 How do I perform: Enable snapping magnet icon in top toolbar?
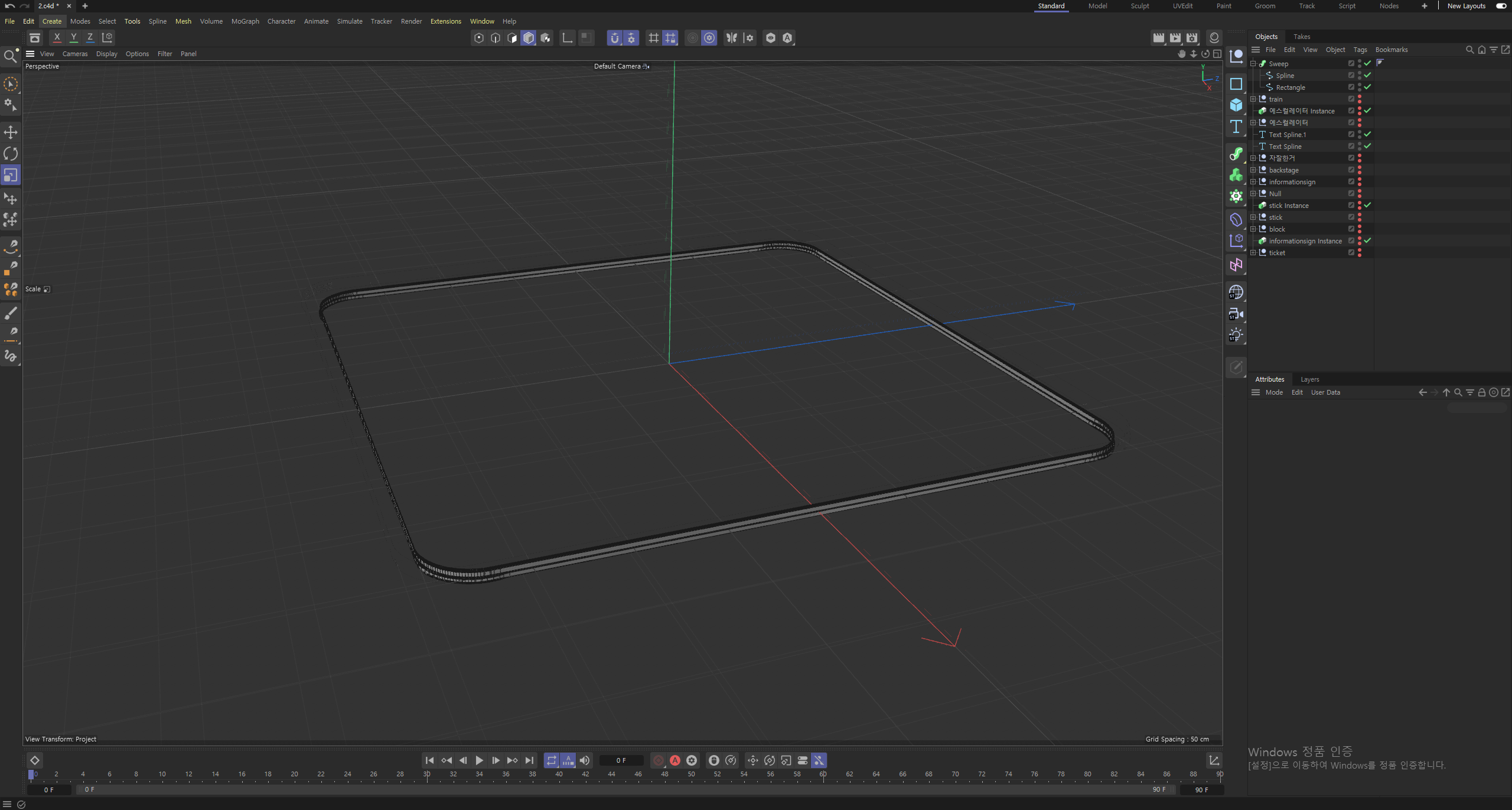[615, 38]
